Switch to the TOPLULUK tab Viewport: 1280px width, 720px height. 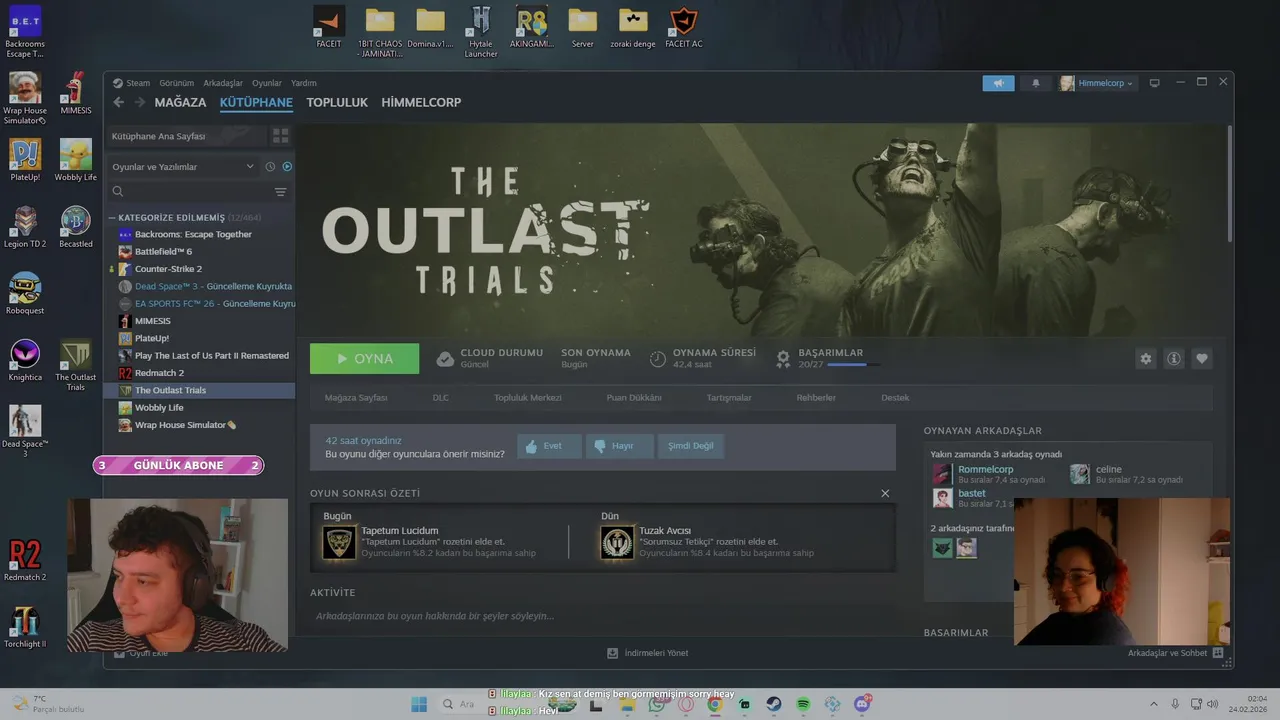[337, 102]
